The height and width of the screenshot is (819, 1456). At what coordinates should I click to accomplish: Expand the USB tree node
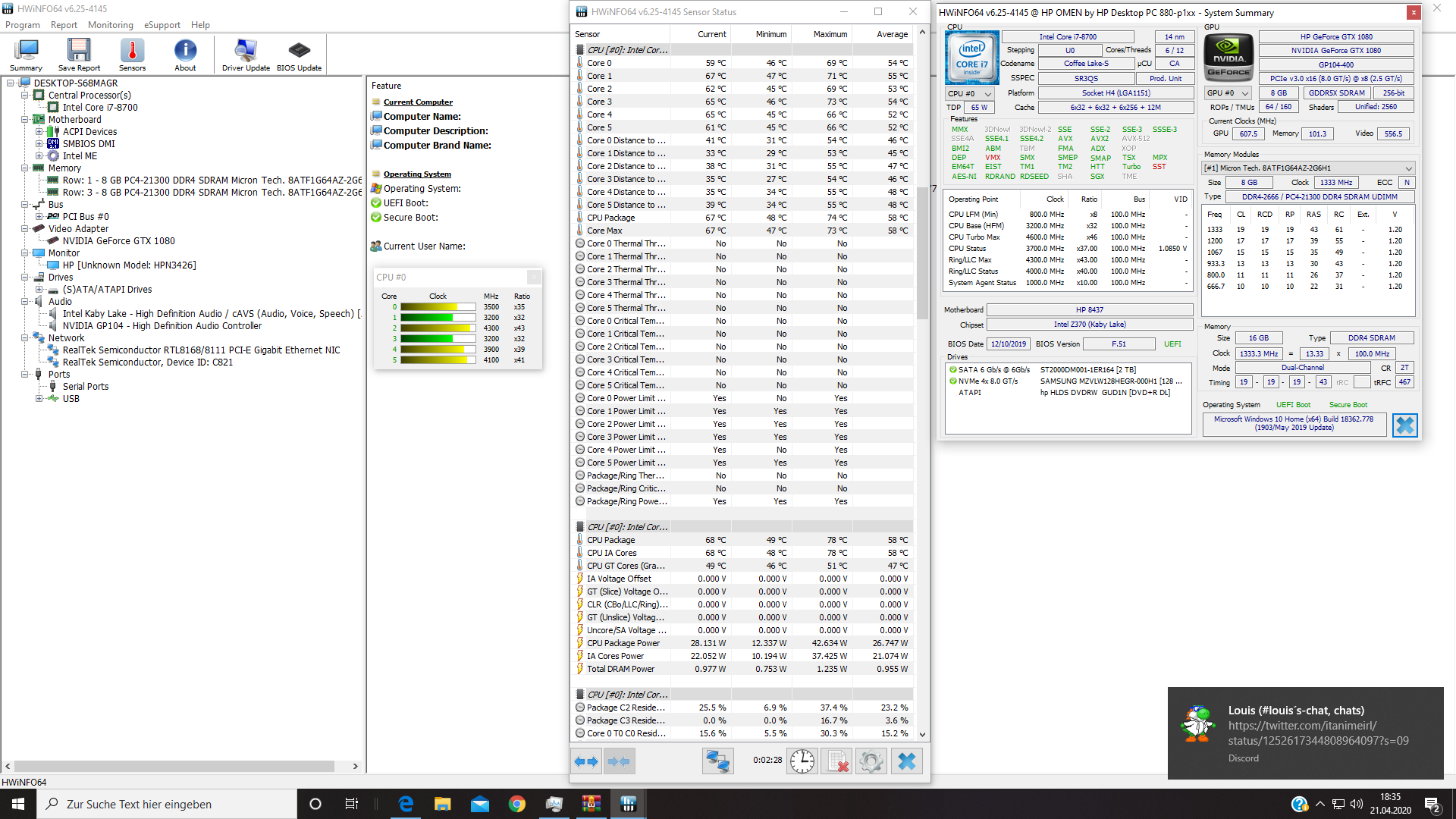(x=39, y=399)
